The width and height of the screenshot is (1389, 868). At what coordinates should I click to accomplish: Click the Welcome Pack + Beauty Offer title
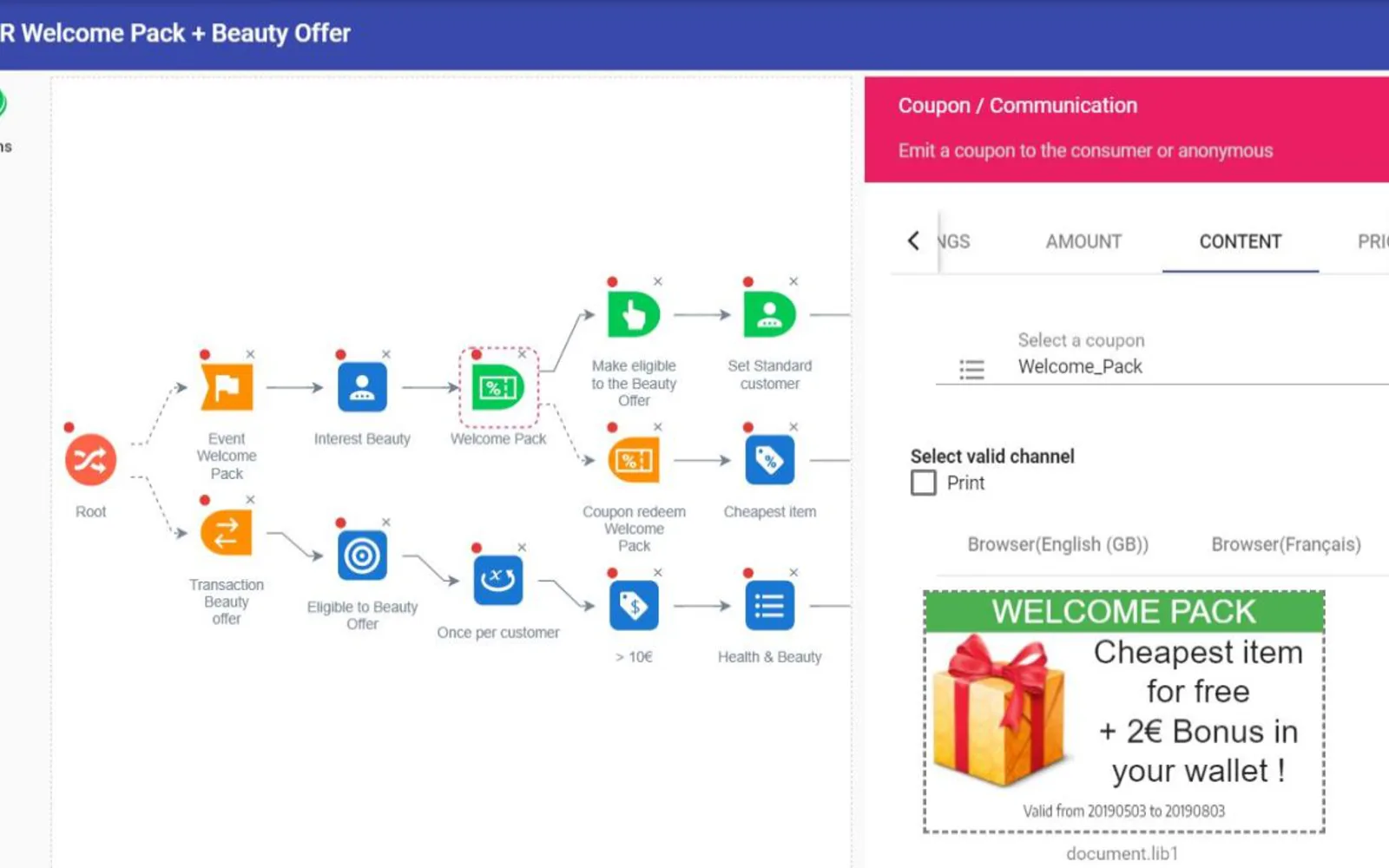pyautogui.click(x=186, y=33)
